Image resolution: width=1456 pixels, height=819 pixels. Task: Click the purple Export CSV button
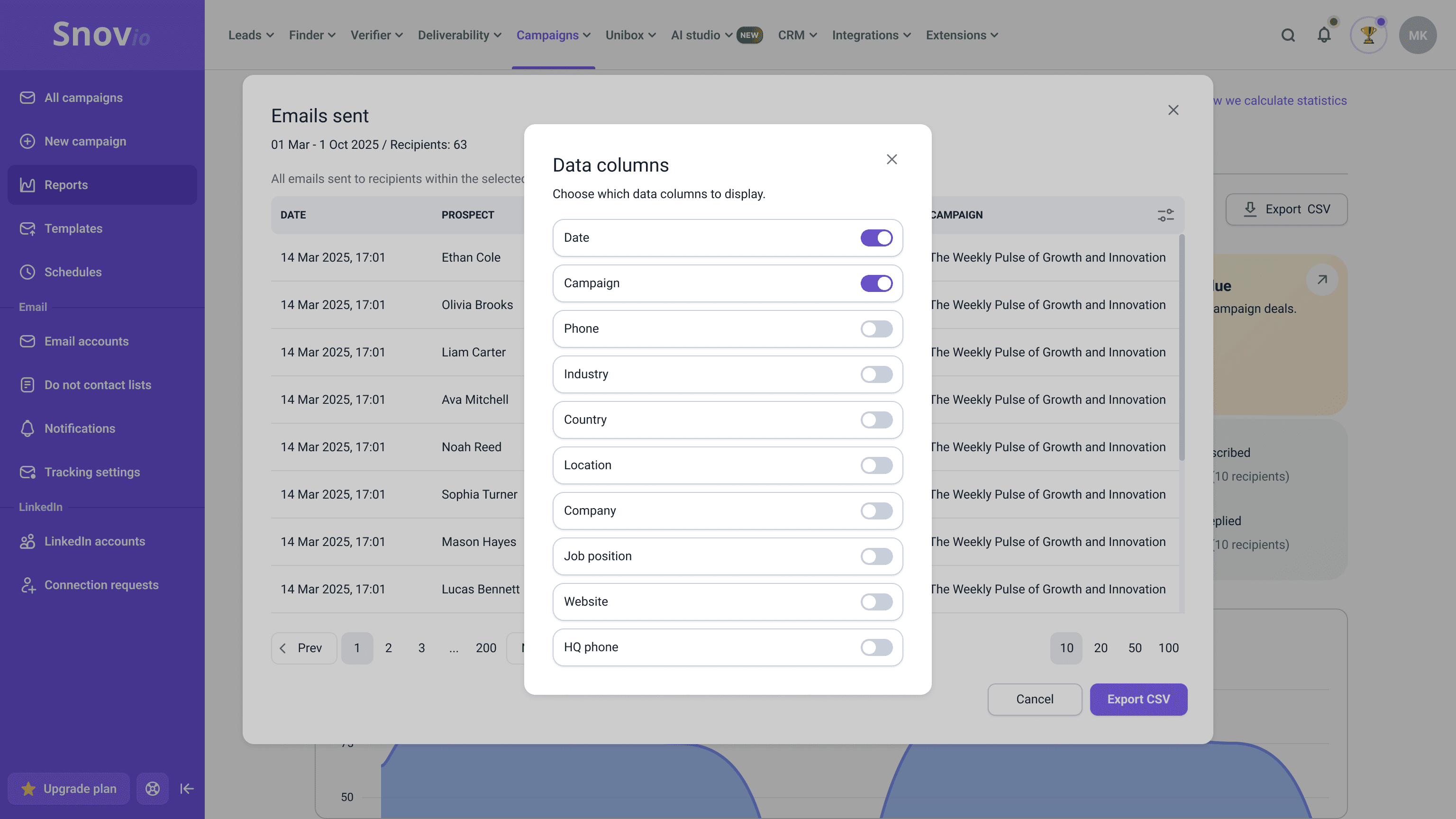click(x=1138, y=699)
